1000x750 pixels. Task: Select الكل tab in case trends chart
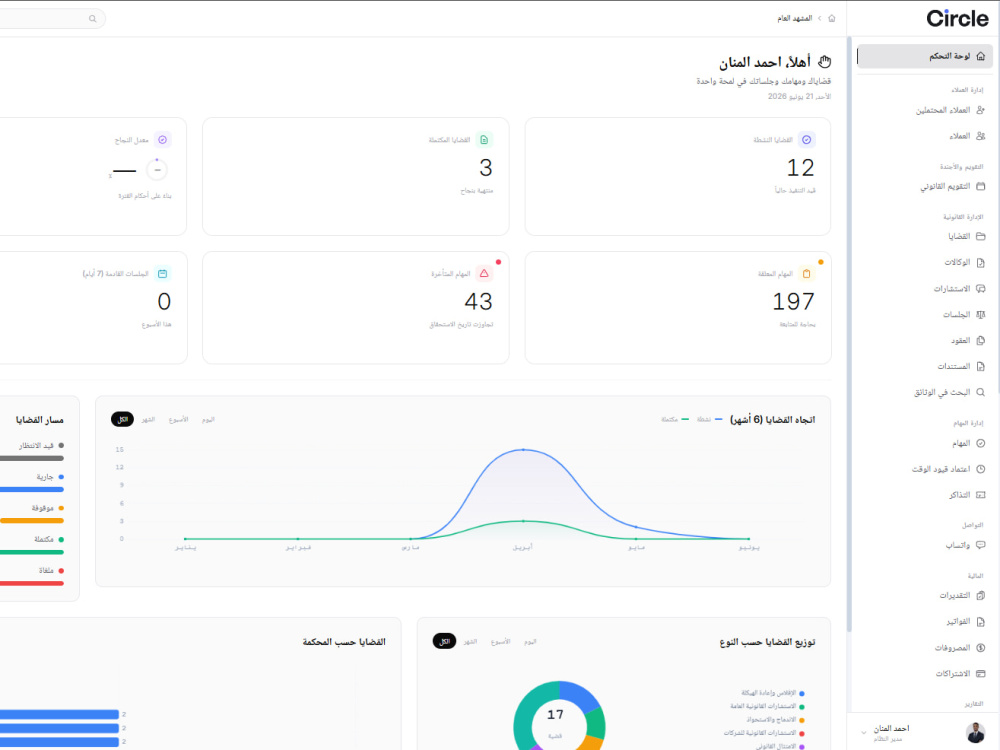(122, 420)
